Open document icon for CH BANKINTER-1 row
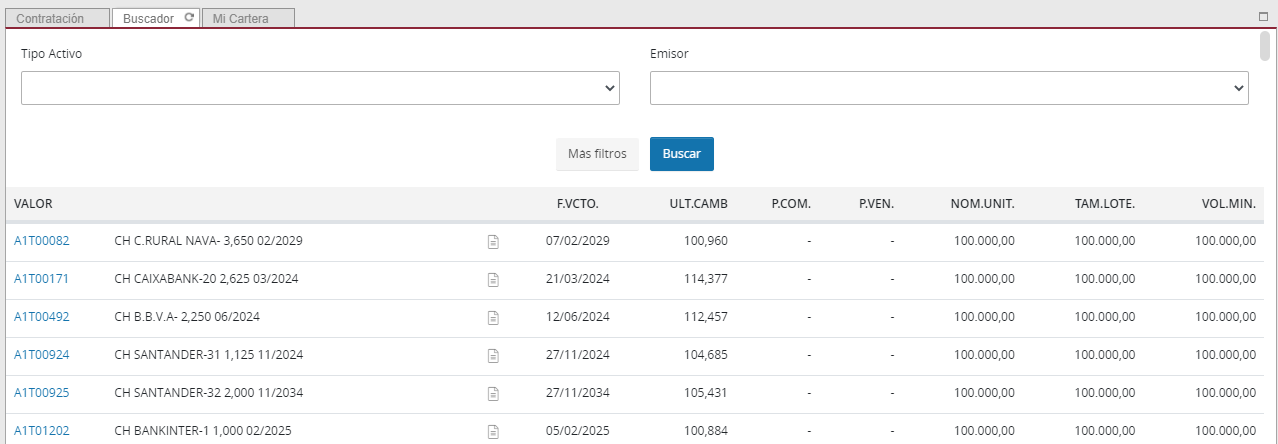The image size is (1278, 444). click(492, 431)
